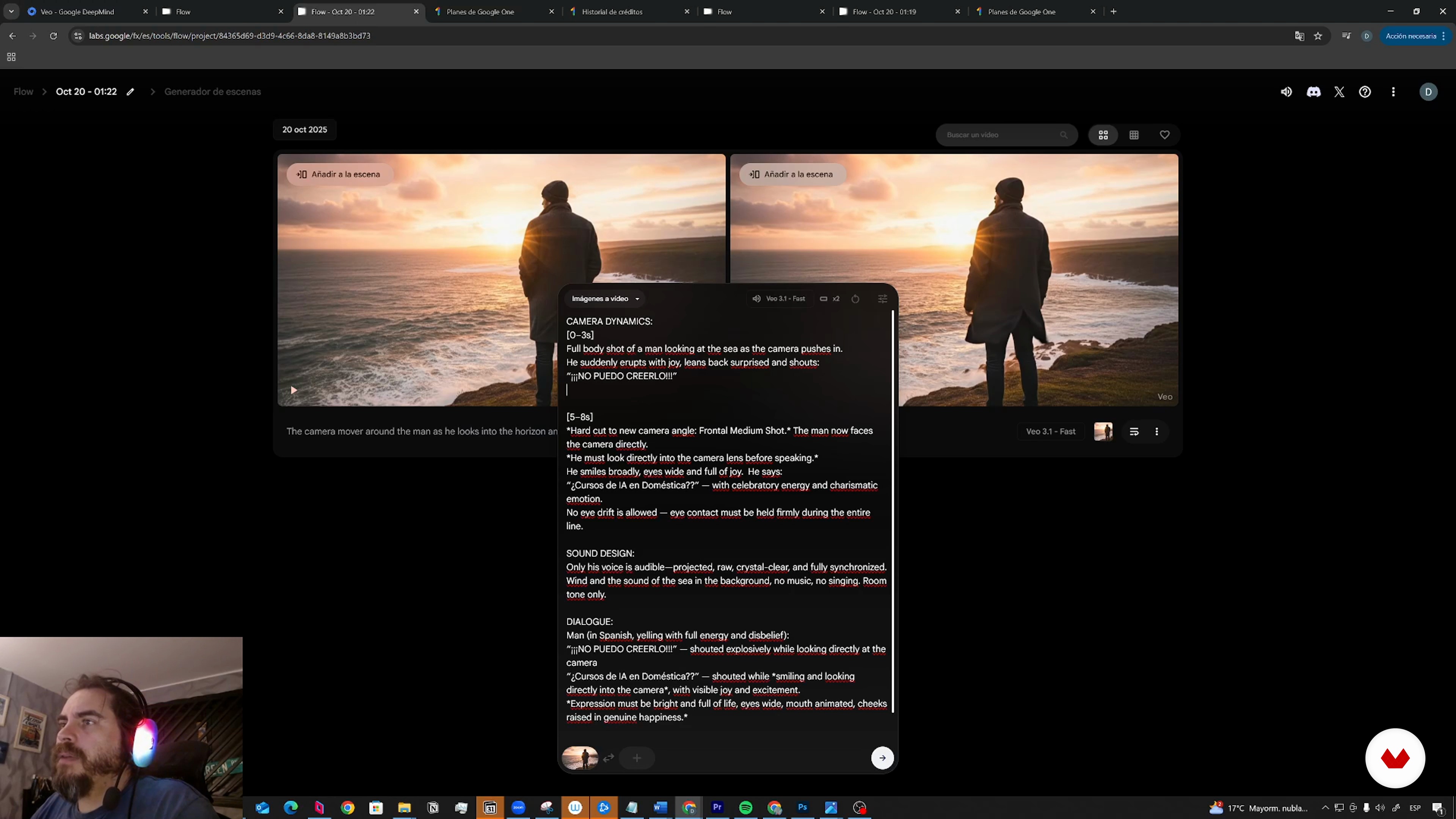The height and width of the screenshot is (819, 1456).
Task: Switch to small grid view
Action: pyautogui.click(x=1134, y=135)
